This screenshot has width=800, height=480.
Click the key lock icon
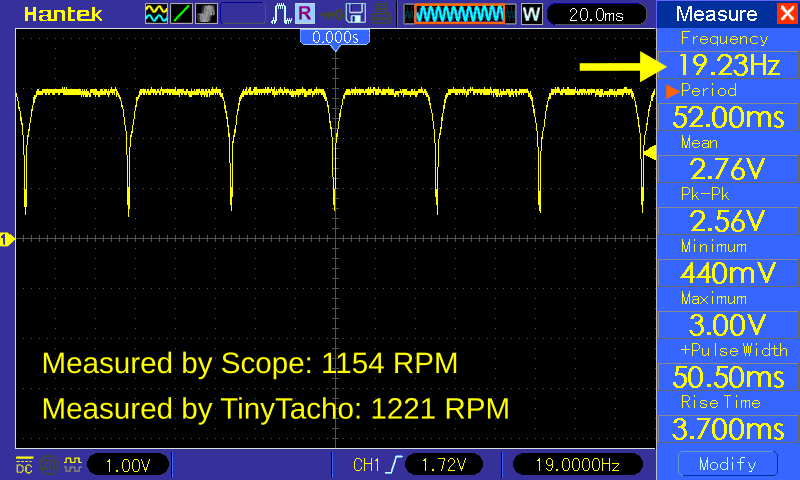pos(332,14)
